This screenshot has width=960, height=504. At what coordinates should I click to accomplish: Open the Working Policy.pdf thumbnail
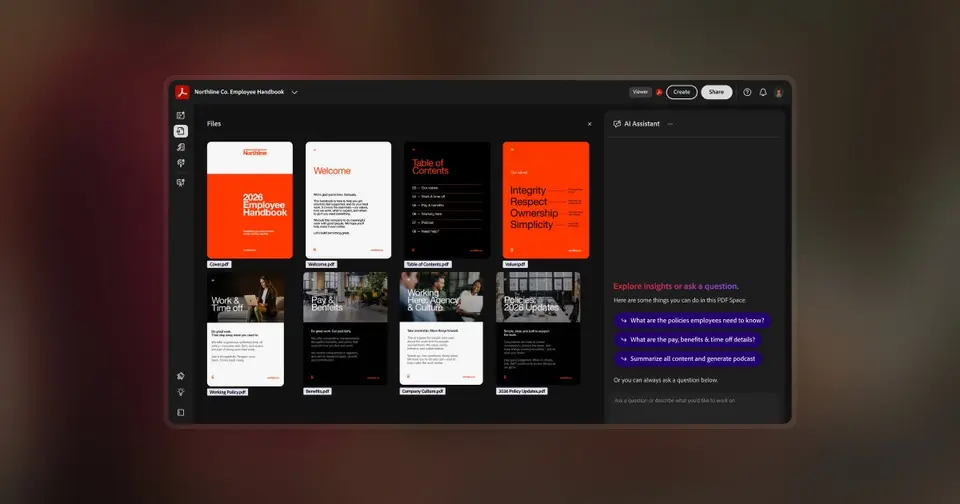246,329
